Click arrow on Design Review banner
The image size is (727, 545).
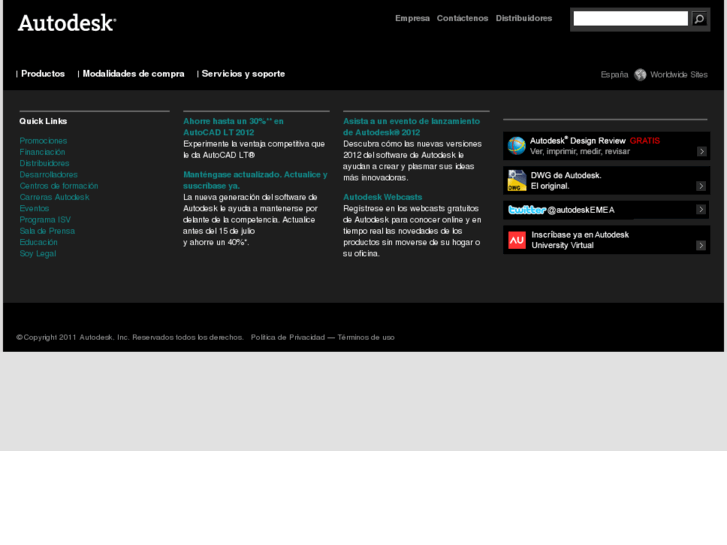pyautogui.click(x=701, y=151)
